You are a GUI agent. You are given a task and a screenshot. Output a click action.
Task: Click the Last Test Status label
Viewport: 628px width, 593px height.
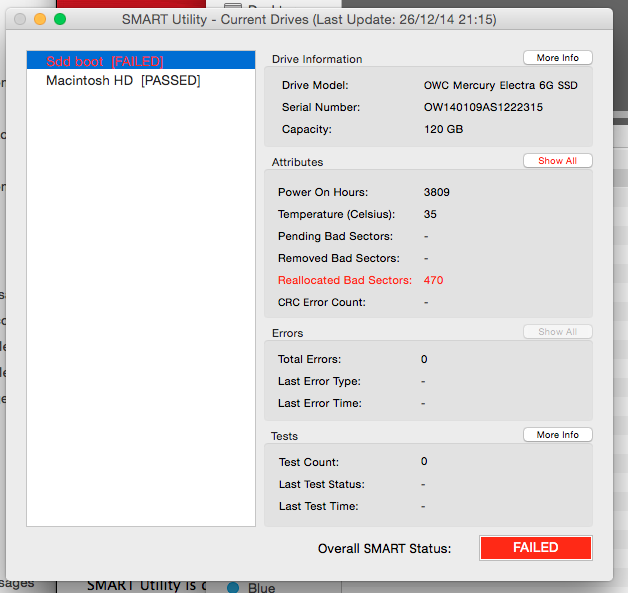322,484
